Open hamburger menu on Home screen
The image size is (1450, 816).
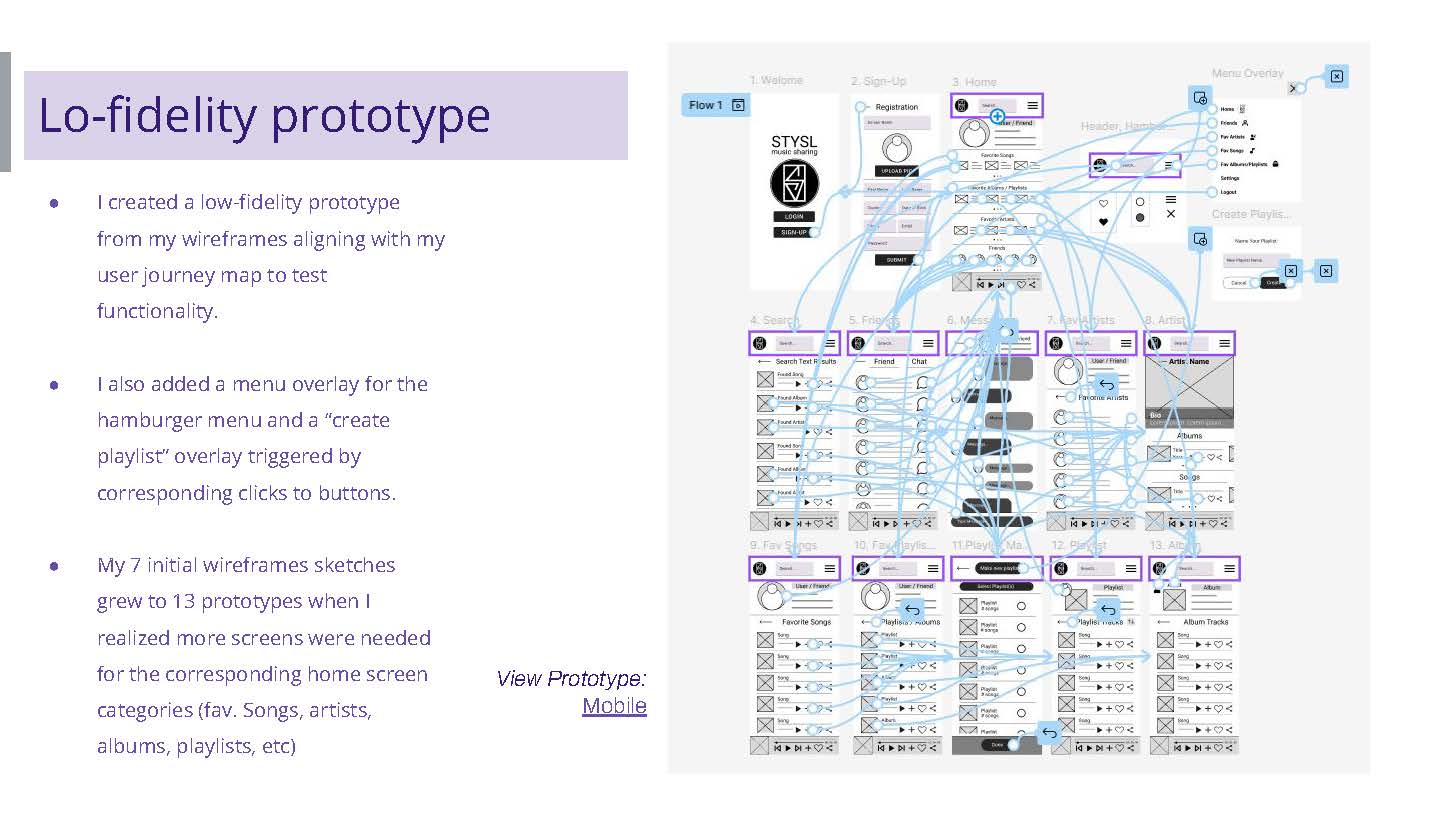click(1033, 105)
